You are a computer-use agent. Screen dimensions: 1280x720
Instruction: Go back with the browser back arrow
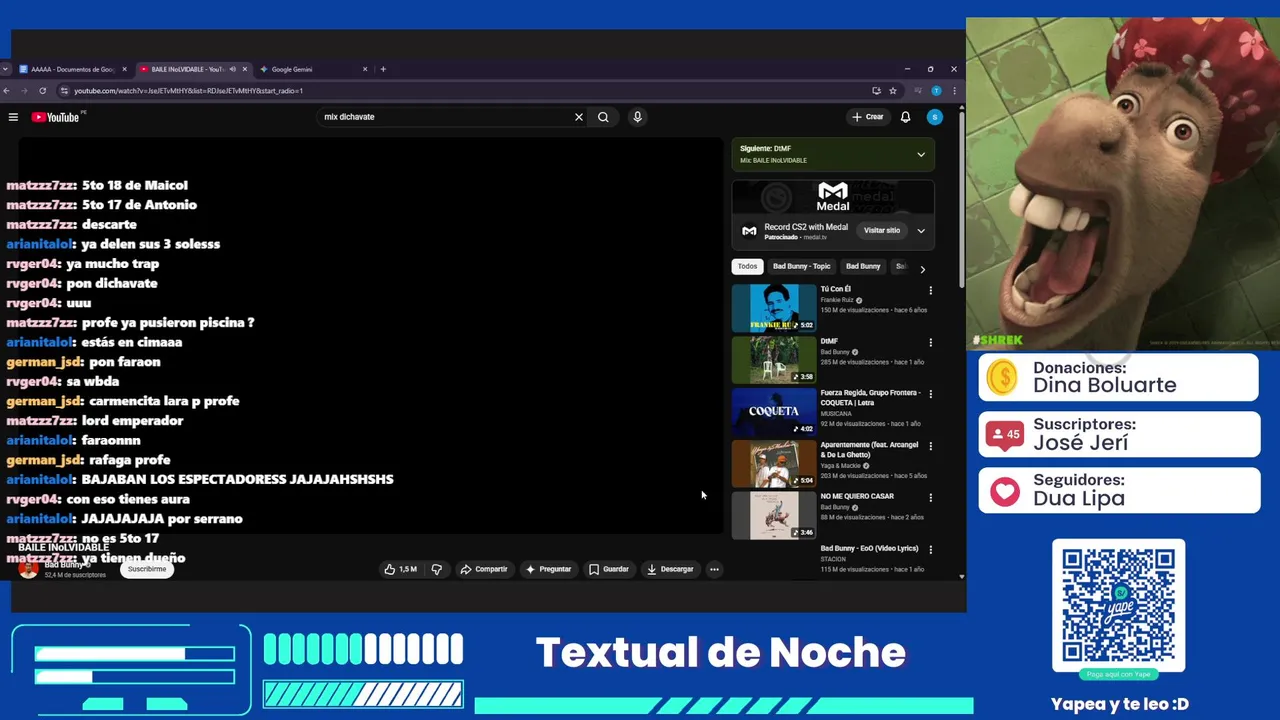pyautogui.click(x=7, y=91)
